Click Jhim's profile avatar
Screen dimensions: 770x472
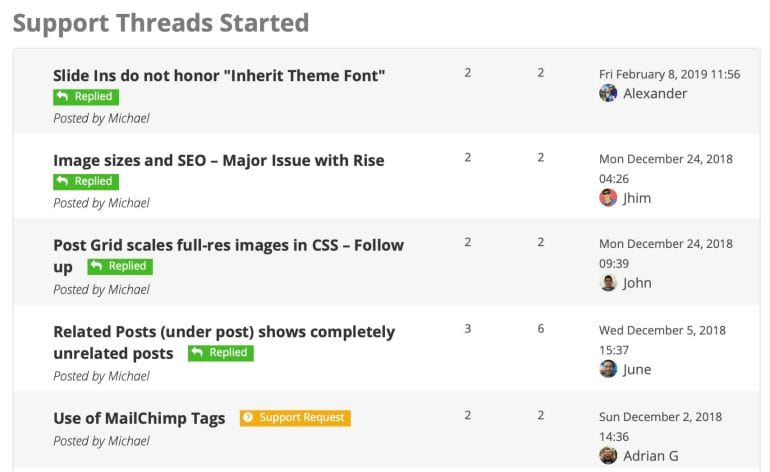pos(608,197)
